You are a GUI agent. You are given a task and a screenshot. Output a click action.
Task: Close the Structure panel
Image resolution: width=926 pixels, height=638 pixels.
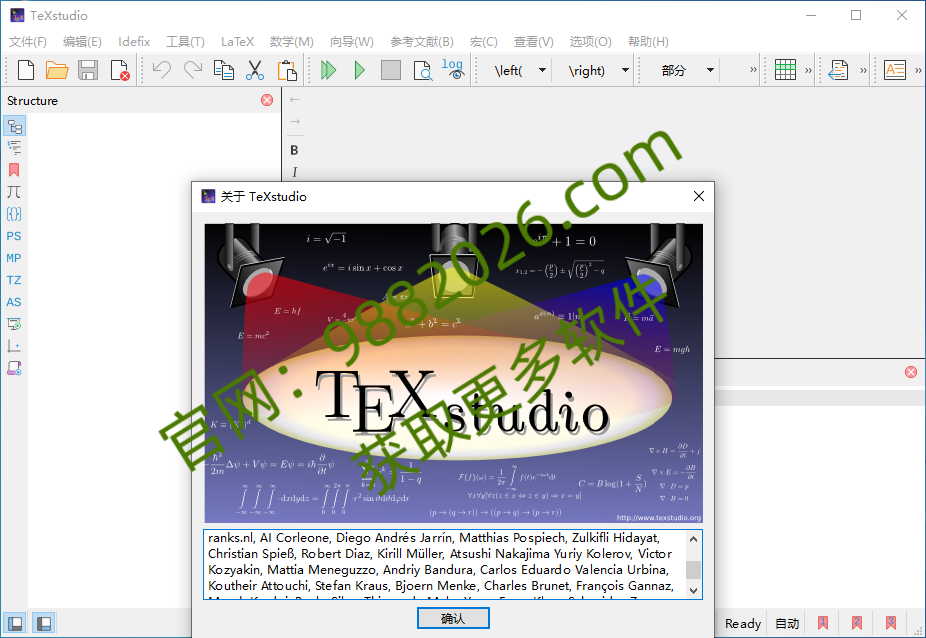click(267, 100)
